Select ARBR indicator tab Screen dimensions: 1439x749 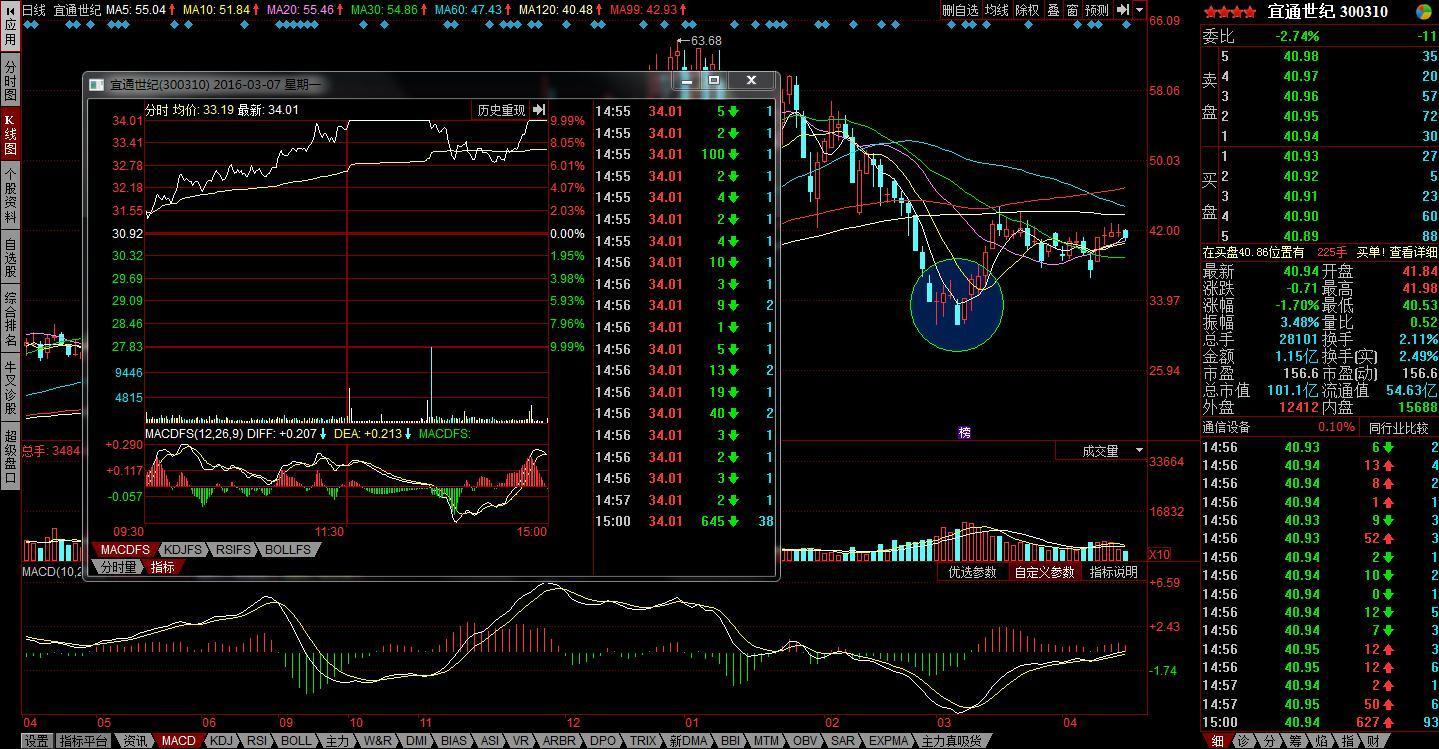coord(558,741)
